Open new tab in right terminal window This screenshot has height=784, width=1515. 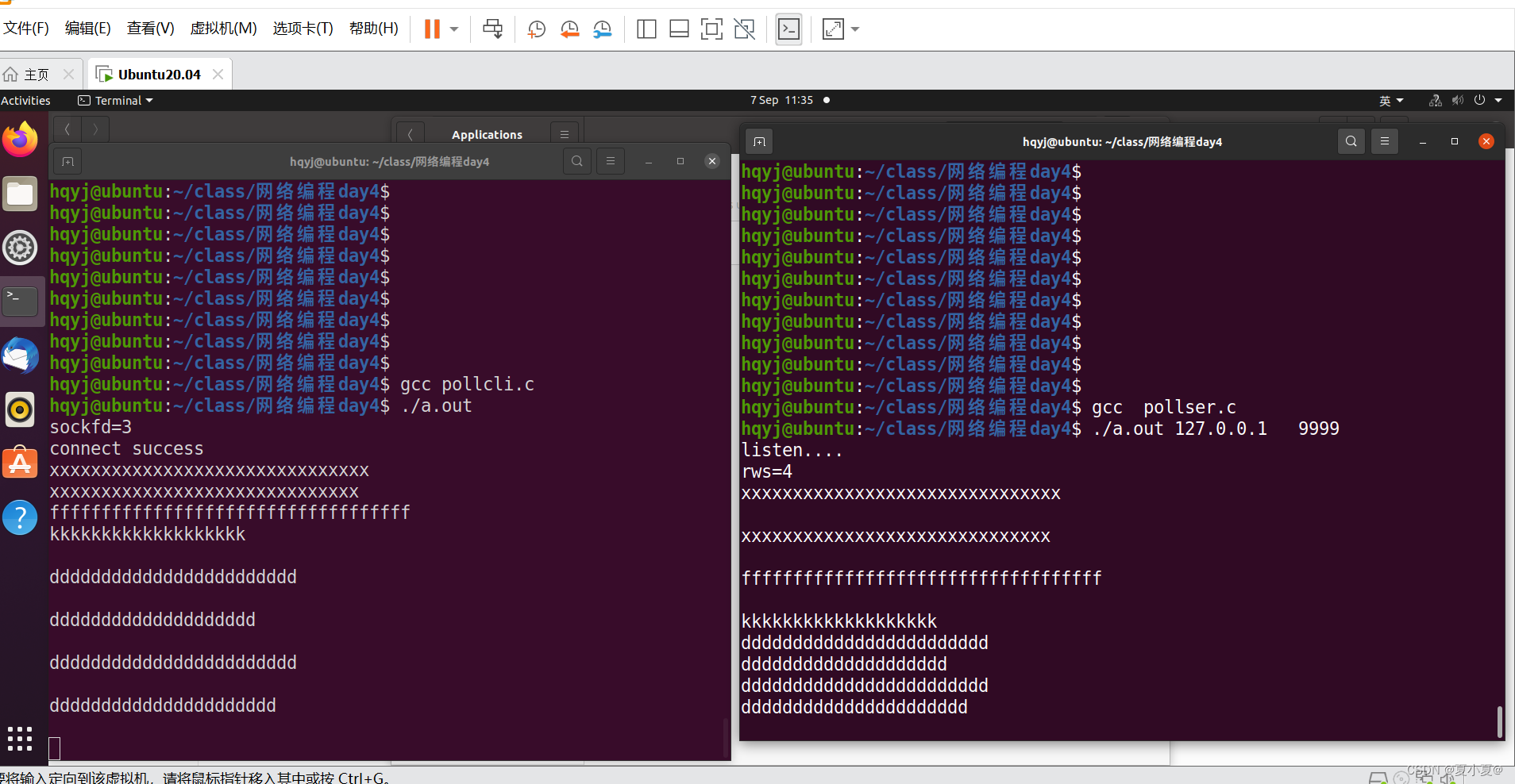(759, 141)
